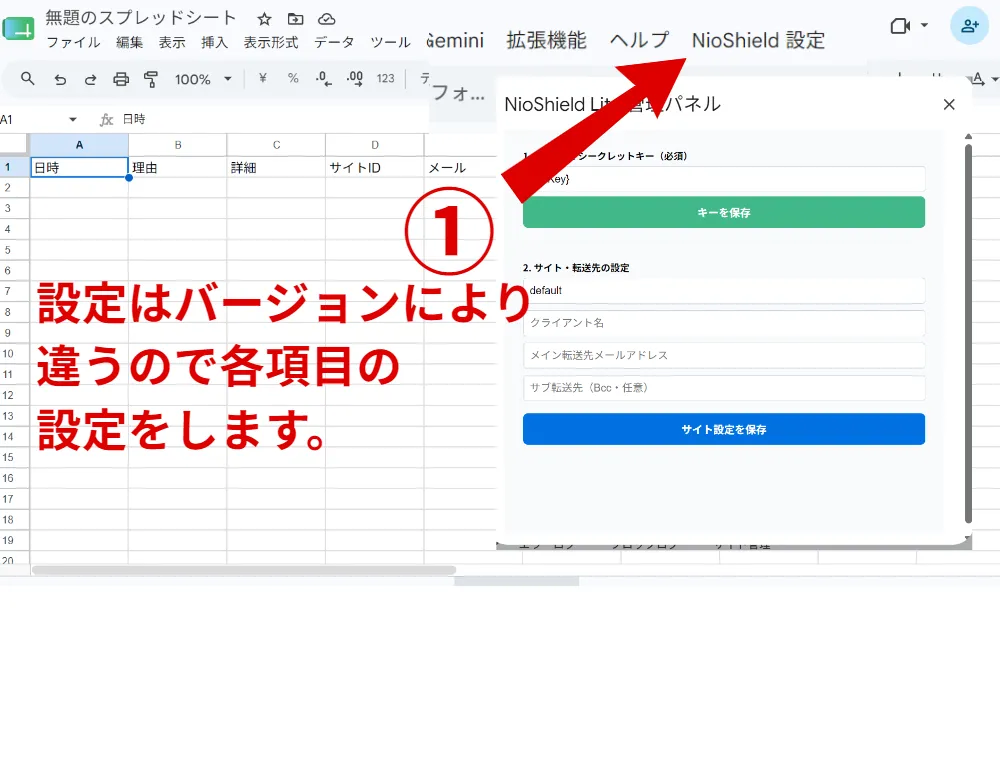Open the ヘルプ menu
Screen dimensions: 1000x764
coord(639,40)
